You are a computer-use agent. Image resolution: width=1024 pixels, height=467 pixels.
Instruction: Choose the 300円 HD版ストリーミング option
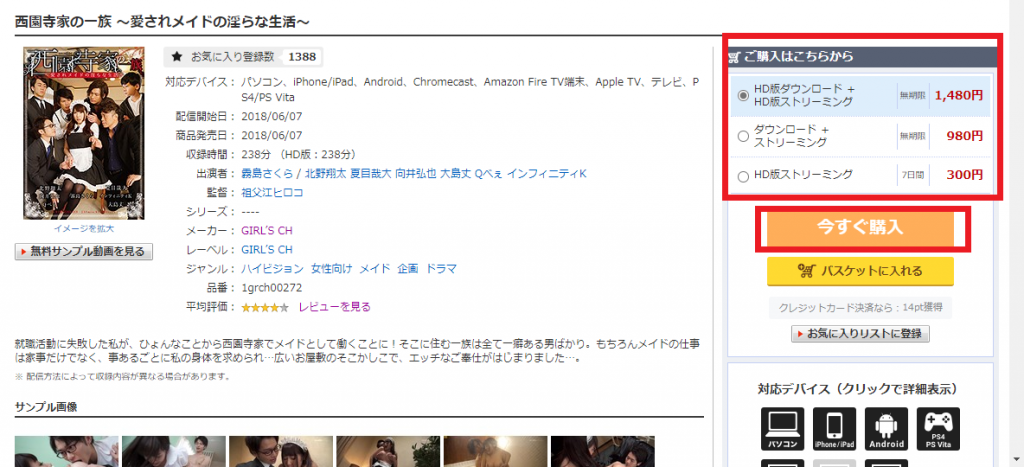pyautogui.click(x=743, y=176)
